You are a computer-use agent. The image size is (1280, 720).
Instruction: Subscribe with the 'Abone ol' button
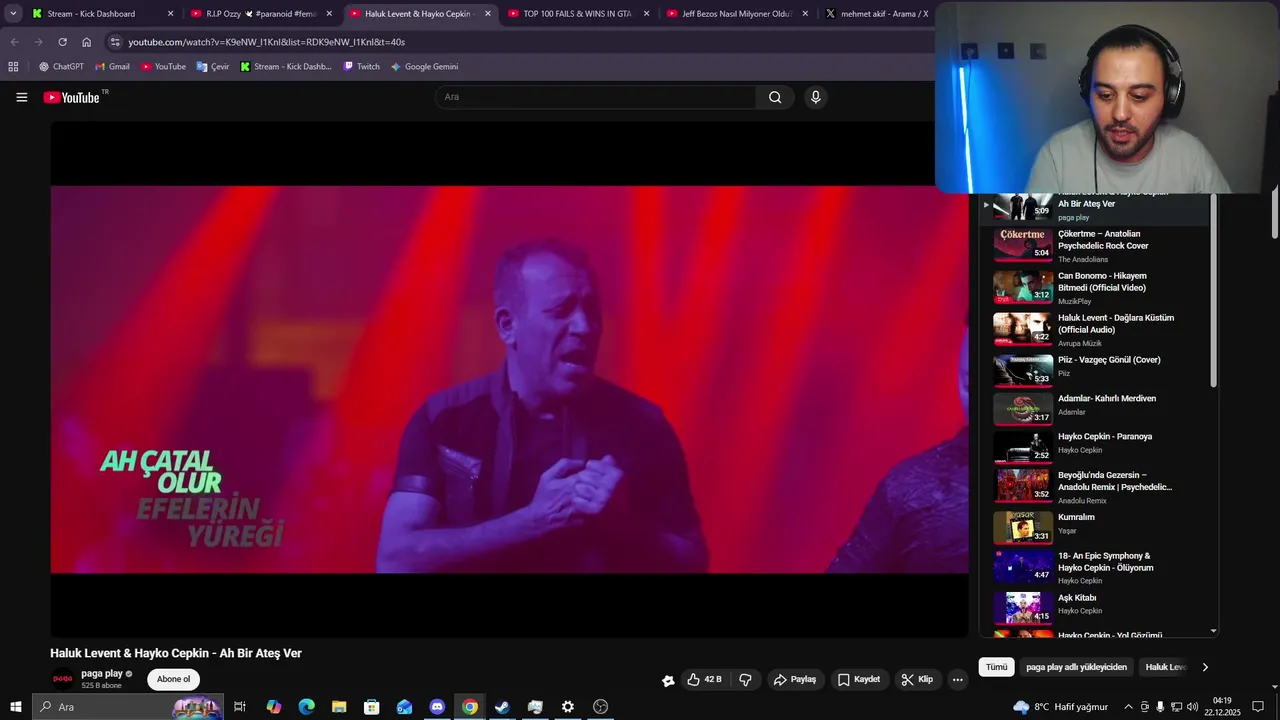click(x=173, y=679)
